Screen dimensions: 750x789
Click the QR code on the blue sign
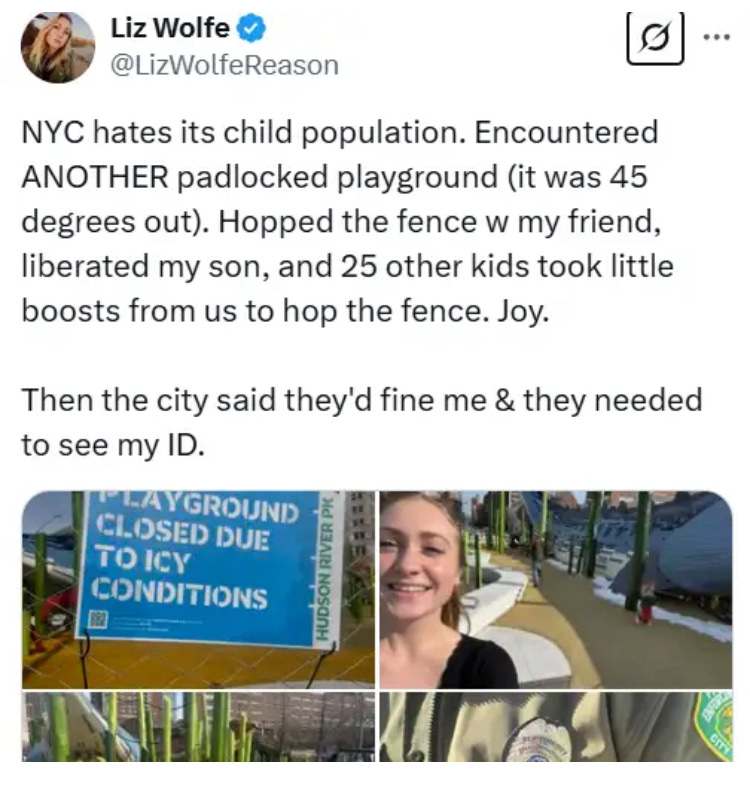click(97, 619)
